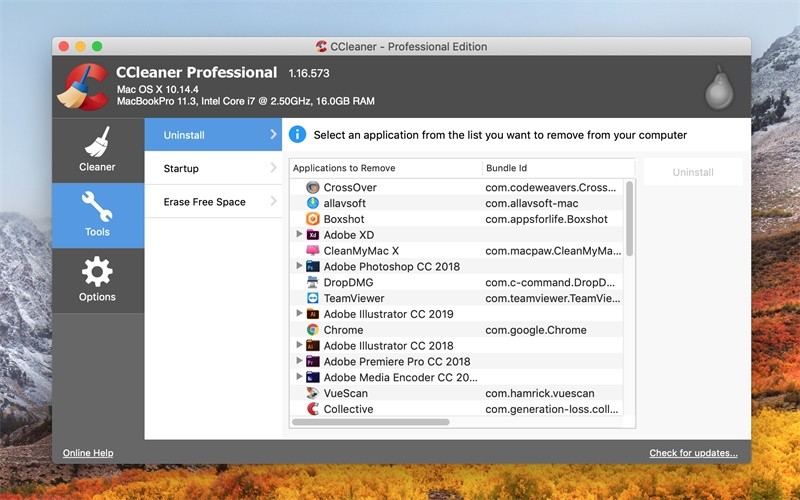Expand the Adobe XD entry
The image size is (800, 500).
pyautogui.click(x=299, y=234)
